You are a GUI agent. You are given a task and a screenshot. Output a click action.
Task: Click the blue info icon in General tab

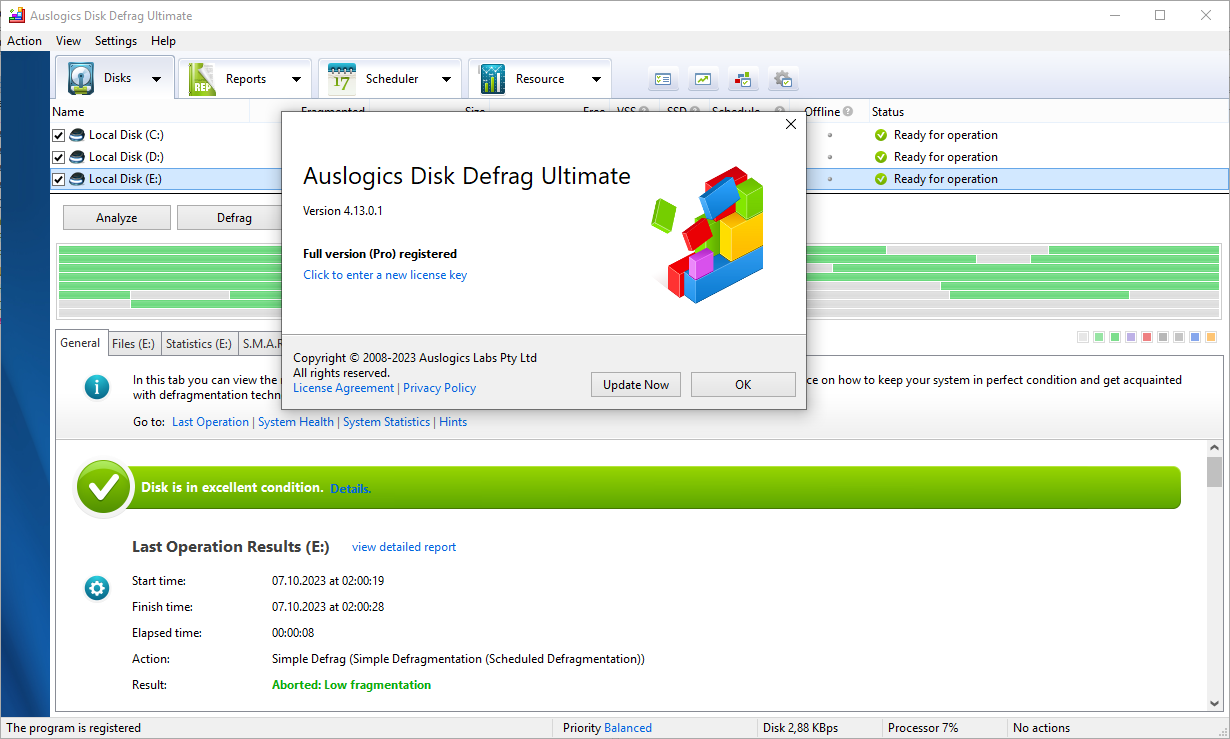[x=97, y=387]
